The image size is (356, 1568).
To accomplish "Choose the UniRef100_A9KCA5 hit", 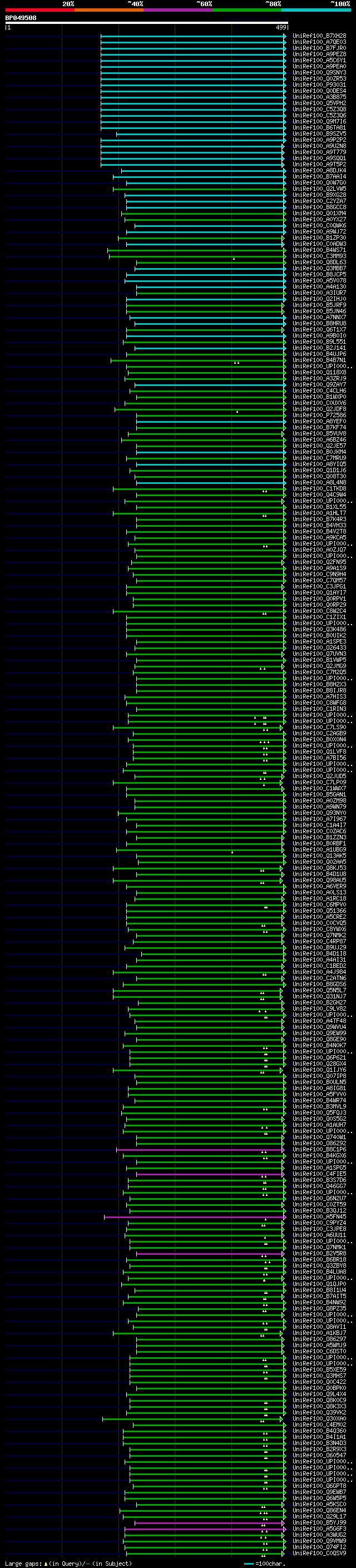I will [319, 537].
